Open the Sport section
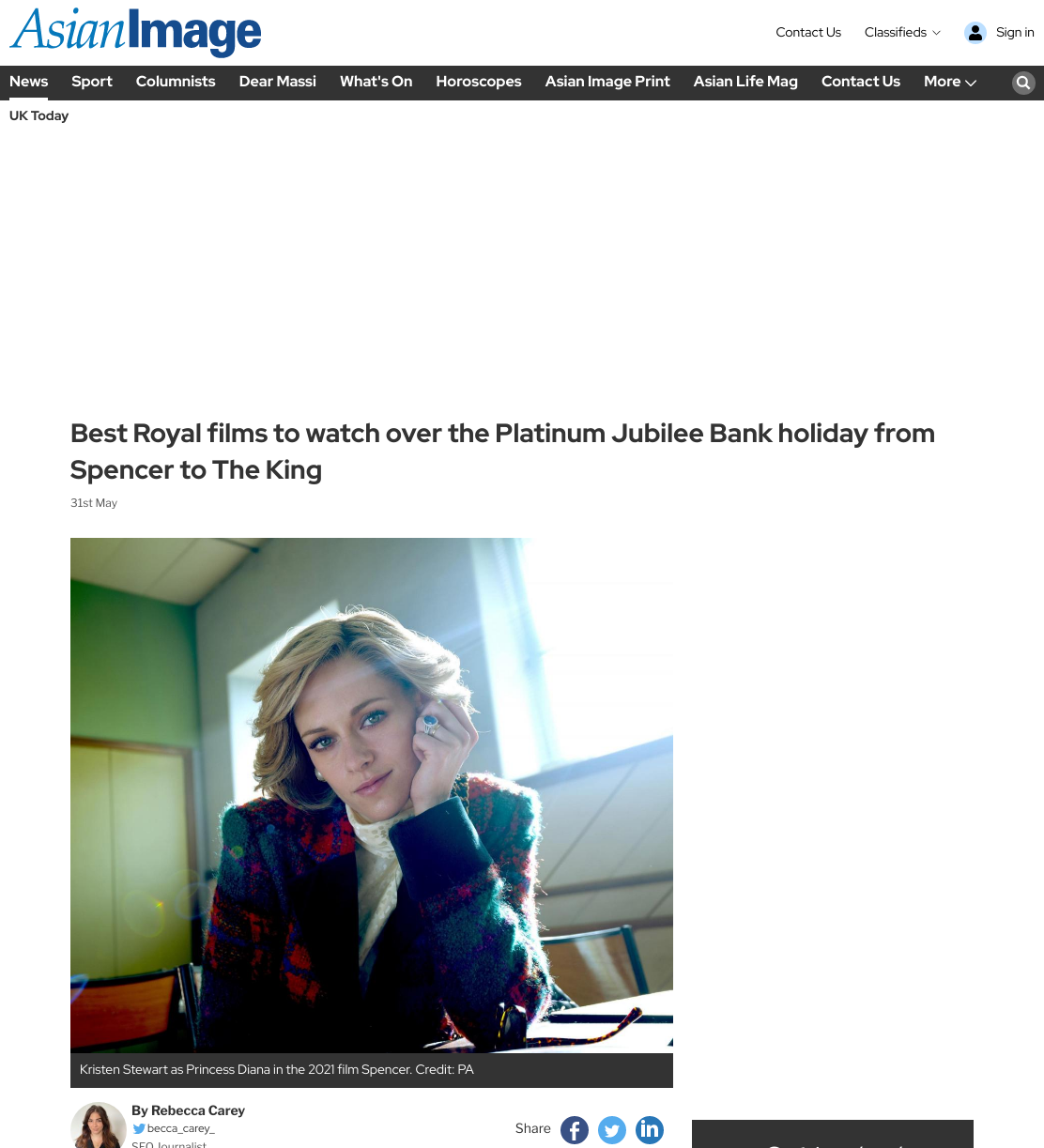The width and height of the screenshot is (1044, 1148). pyautogui.click(x=92, y=82)
